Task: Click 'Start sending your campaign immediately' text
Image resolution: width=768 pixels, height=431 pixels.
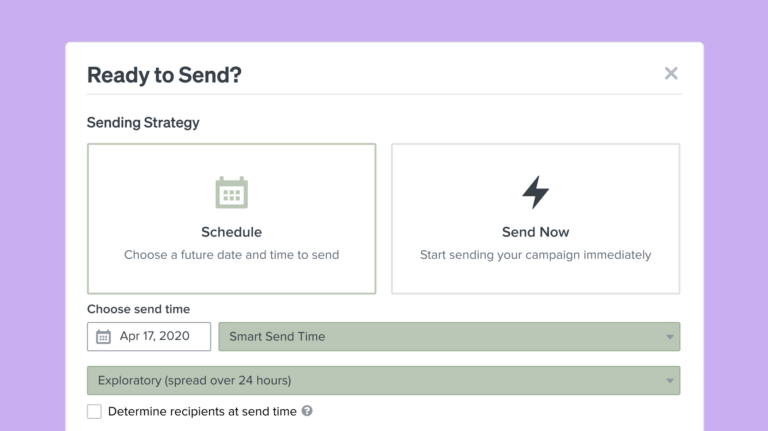Action: (x=535, y=255)
